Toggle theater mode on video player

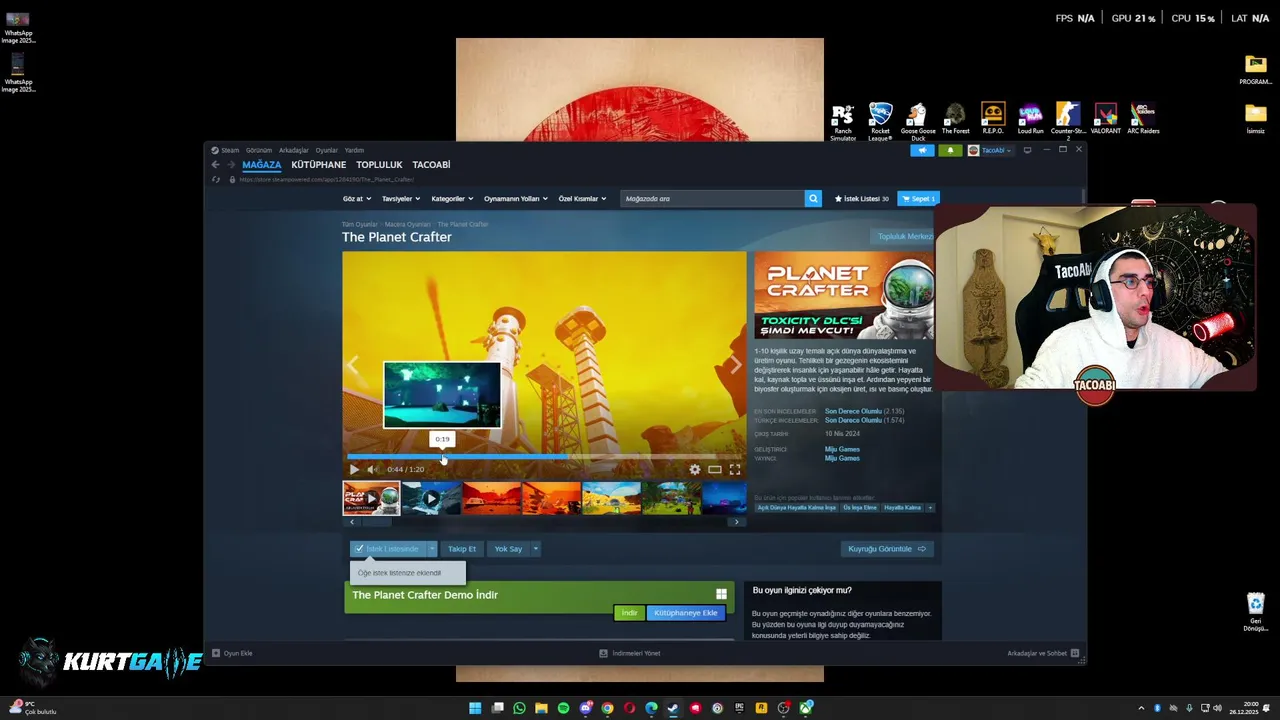click(715, 469)
